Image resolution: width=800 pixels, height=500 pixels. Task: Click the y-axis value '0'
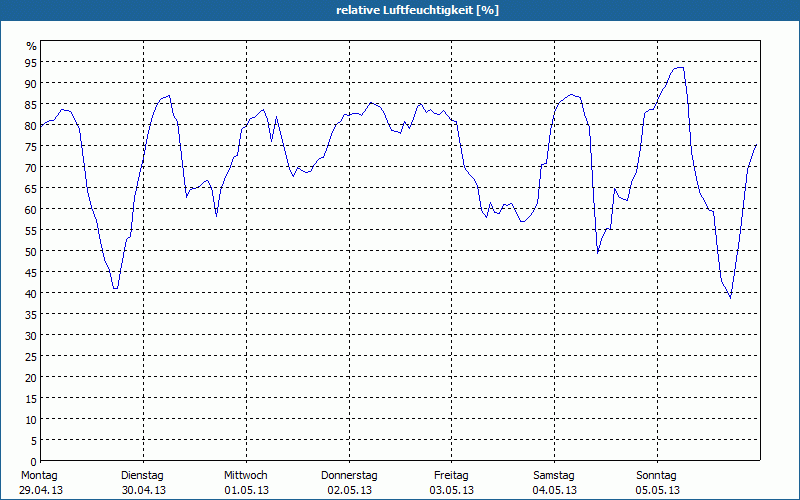pyautogui.click(x=34, y=462)
